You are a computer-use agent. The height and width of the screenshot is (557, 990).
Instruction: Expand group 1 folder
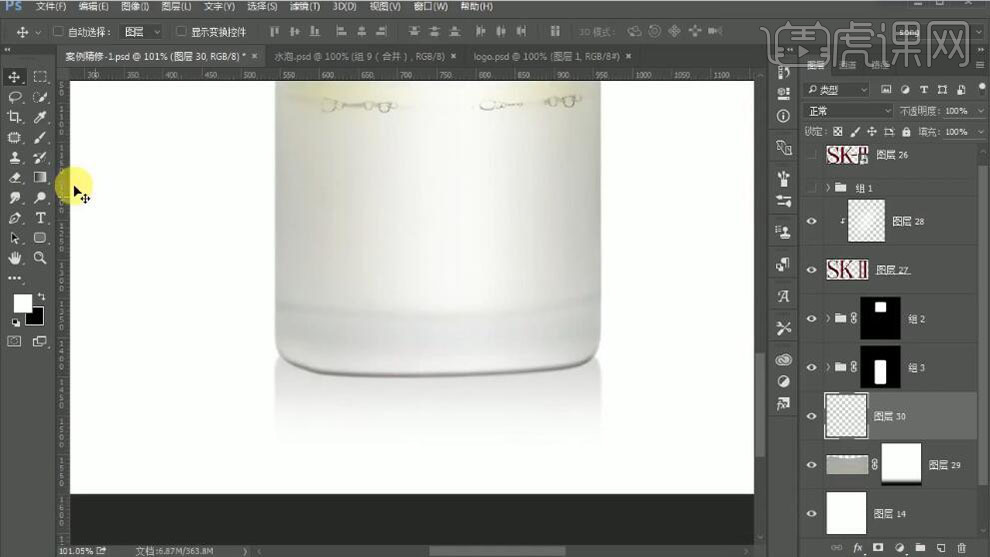point(828,188)
